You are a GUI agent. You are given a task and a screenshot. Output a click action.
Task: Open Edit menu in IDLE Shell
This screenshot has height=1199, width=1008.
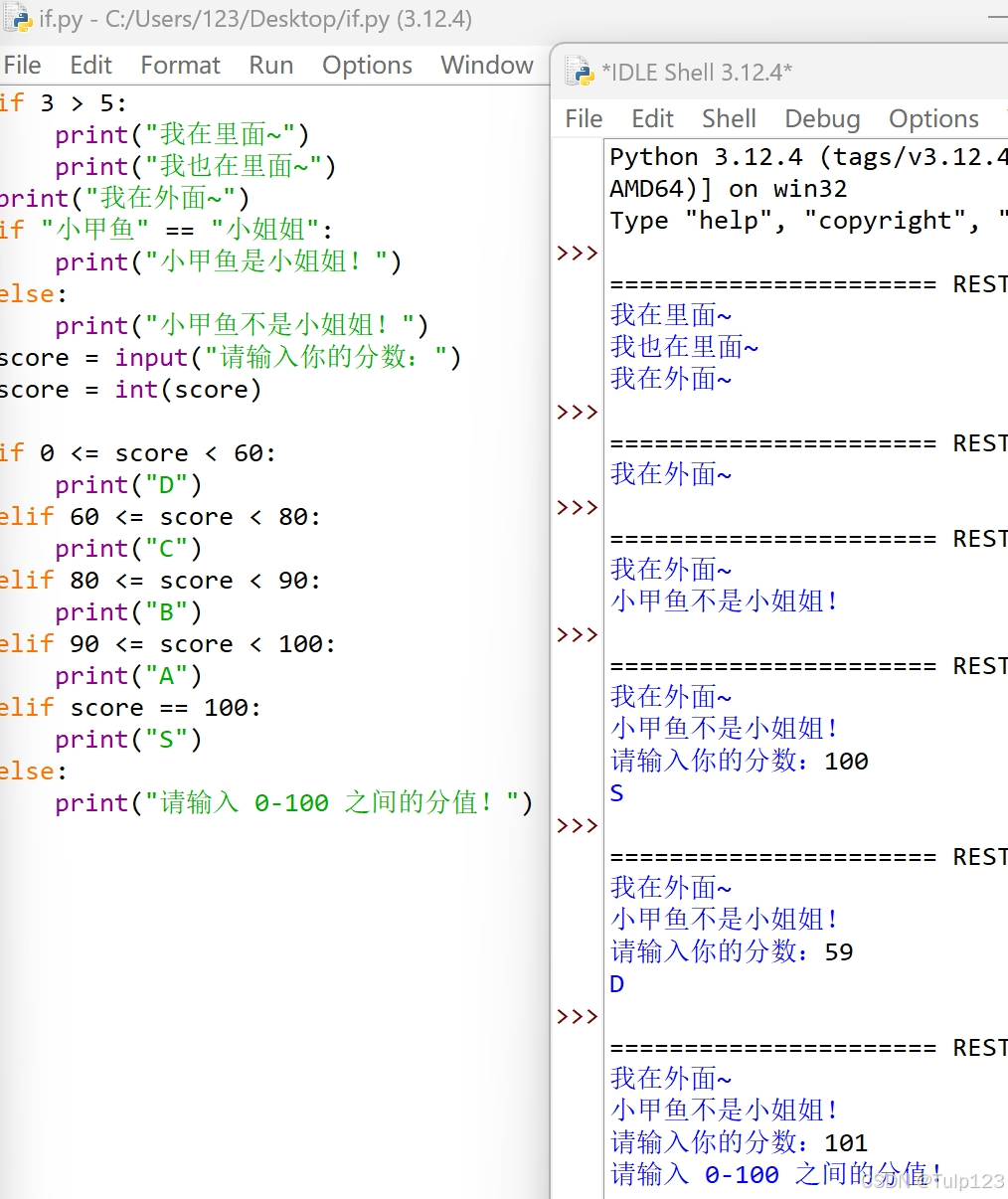click(x=652, y=119)
